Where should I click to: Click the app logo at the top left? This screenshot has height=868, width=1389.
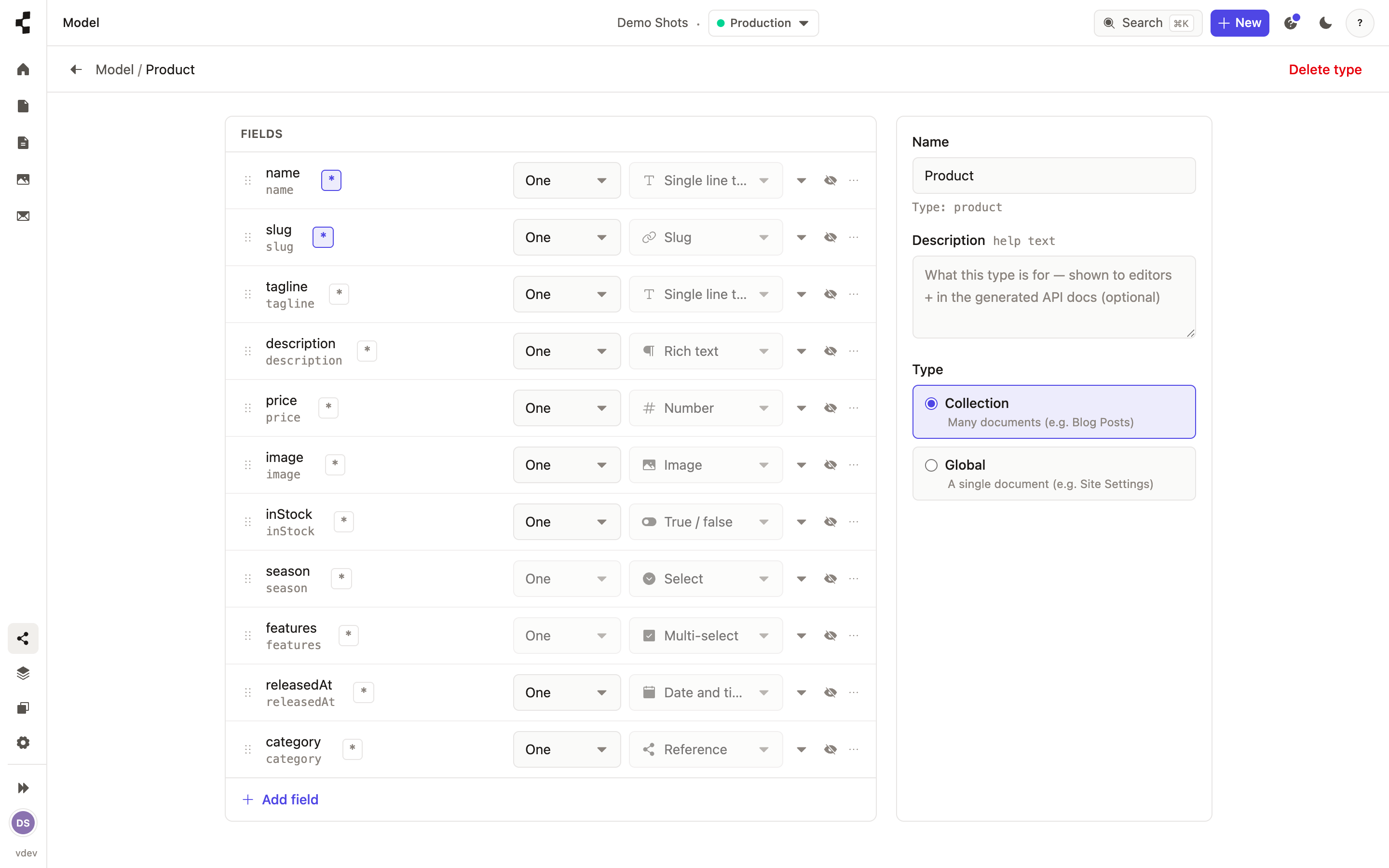click(23, 23)
